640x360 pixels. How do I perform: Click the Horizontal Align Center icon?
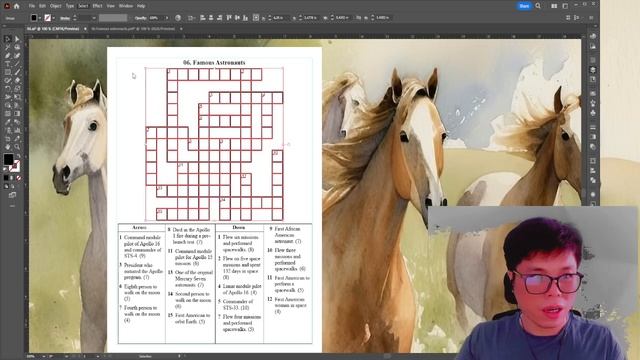click(x=211, y=18)
